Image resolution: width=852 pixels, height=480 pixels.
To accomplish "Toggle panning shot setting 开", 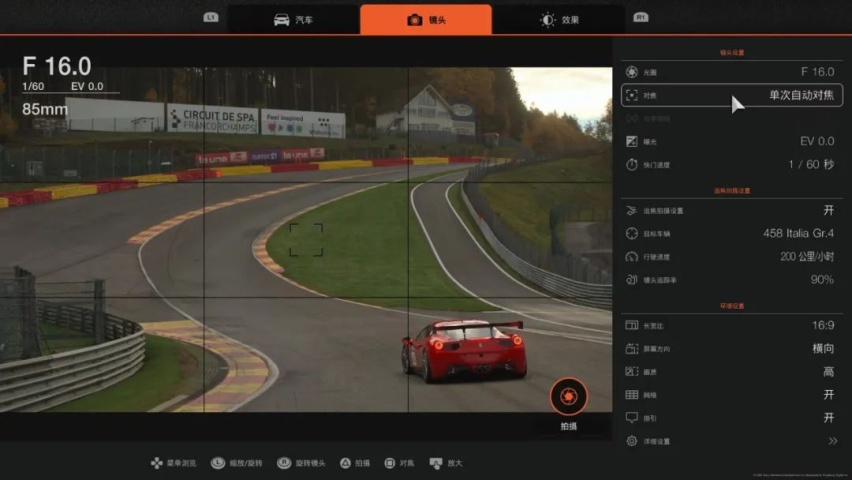I will tap(828, 210).
